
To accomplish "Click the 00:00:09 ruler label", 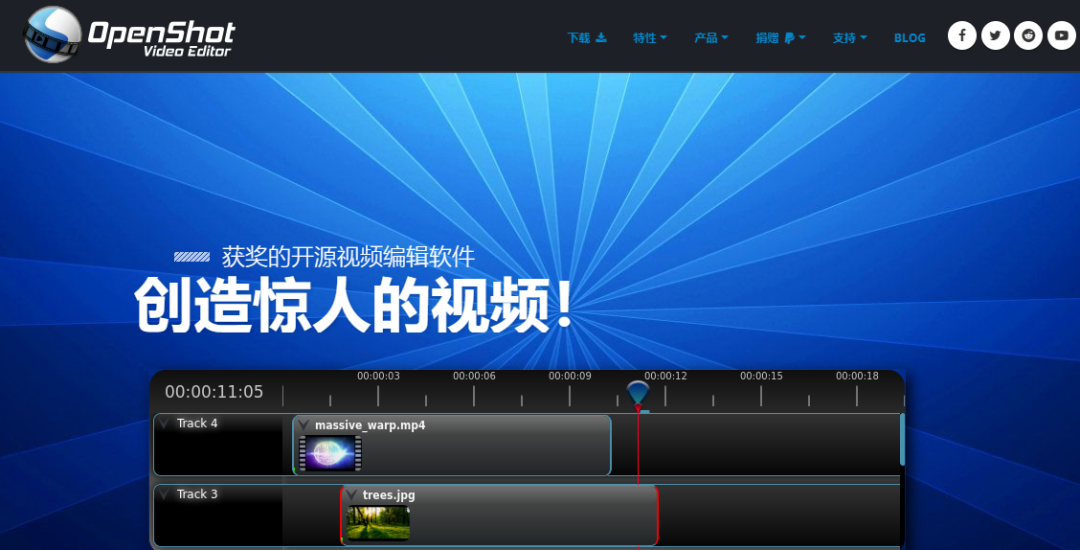I will point(570,376).
